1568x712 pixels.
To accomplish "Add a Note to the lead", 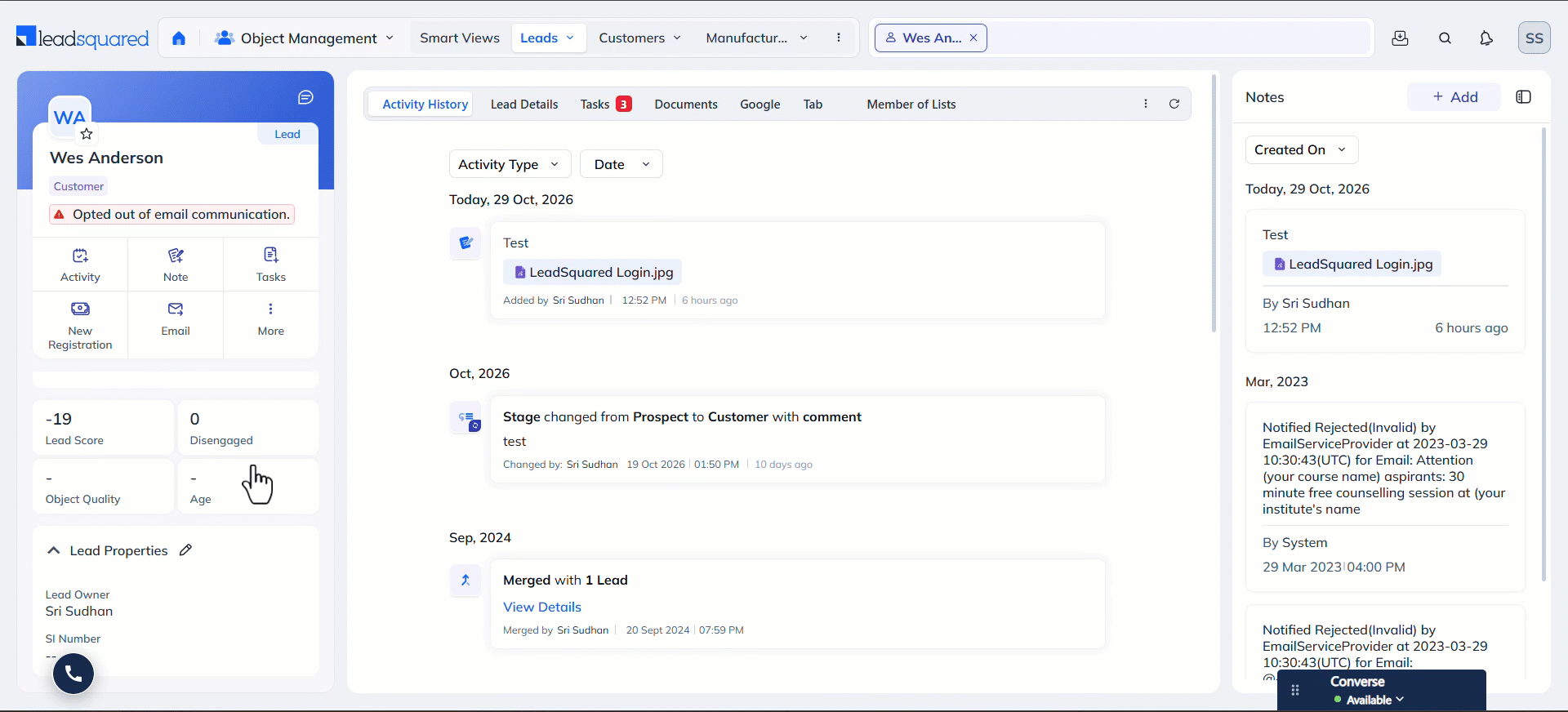I will click(176, 265).
